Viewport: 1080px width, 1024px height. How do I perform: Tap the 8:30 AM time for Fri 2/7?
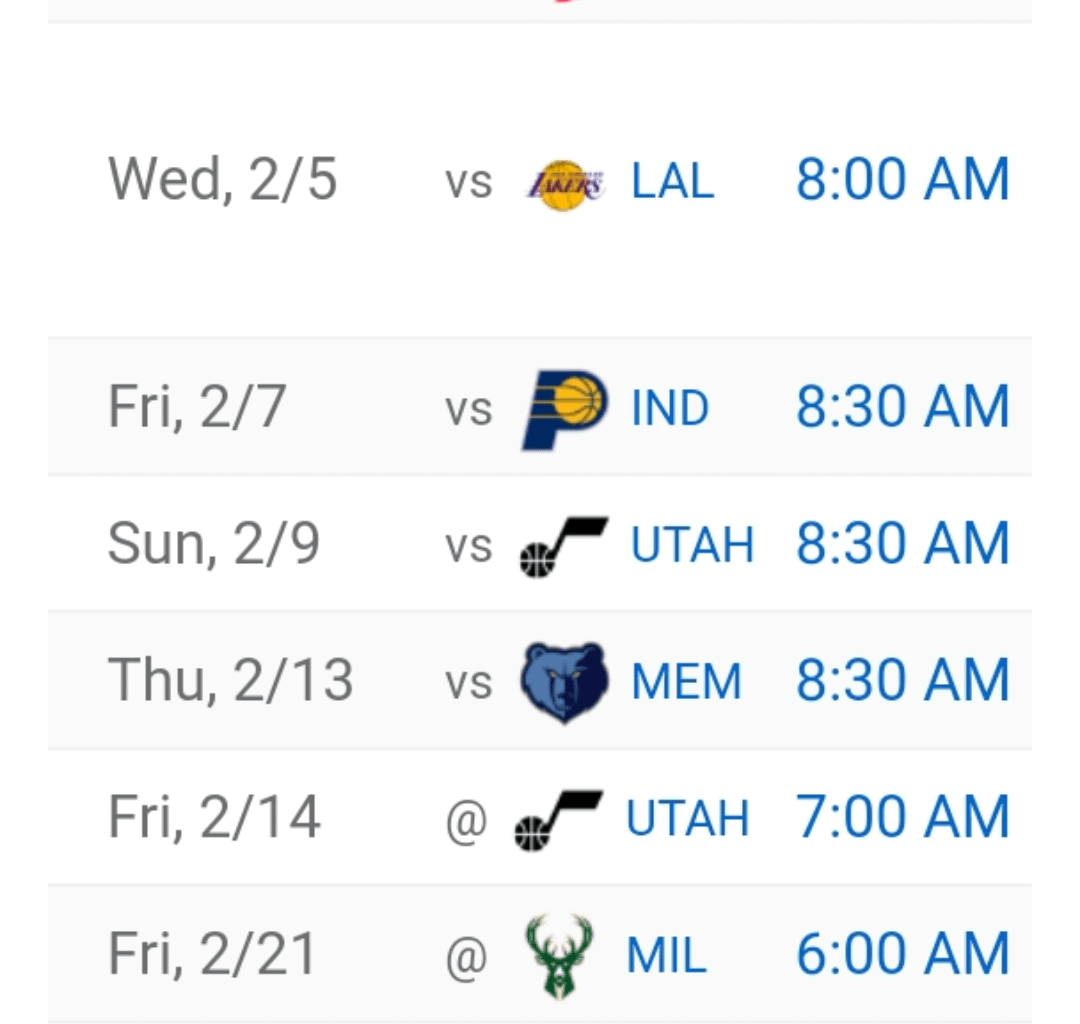[902, 407]
